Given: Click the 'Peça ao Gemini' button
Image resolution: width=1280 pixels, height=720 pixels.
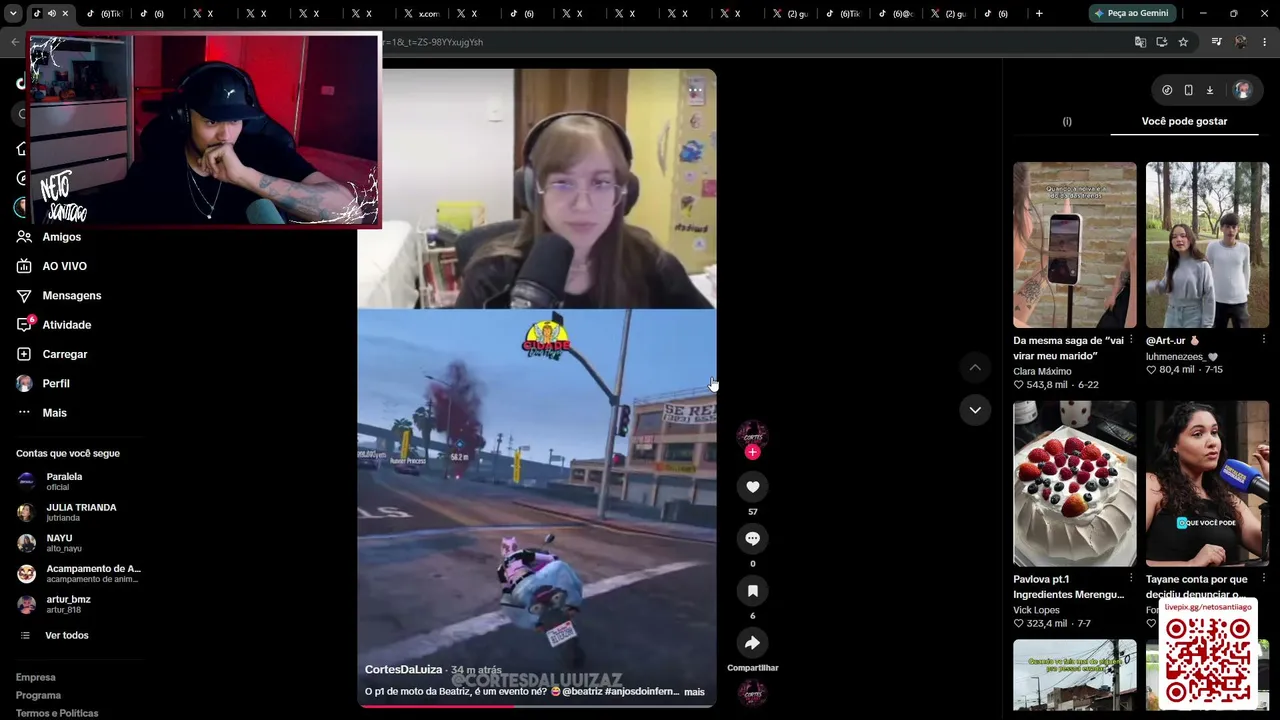Looking at the screenshot, I should (x=1131, y=13).
